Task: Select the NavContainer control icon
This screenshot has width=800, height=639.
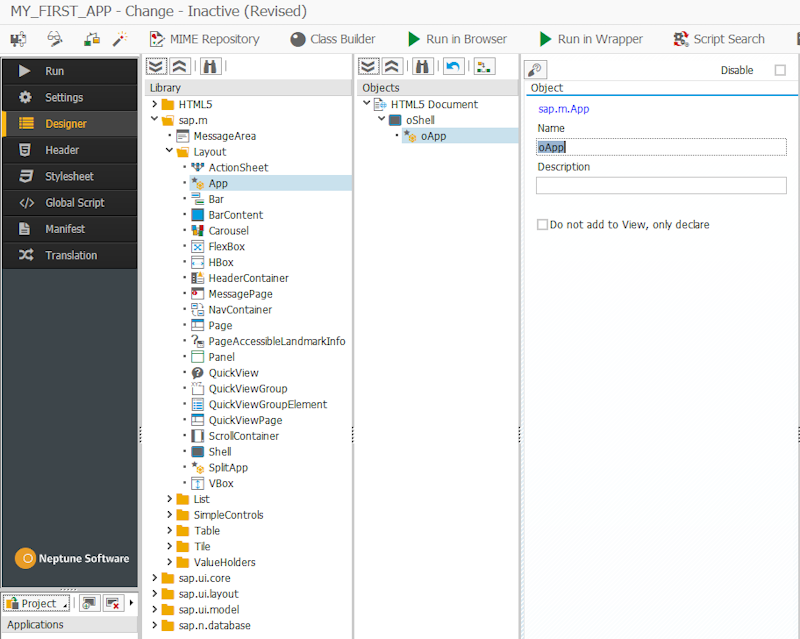Action: tap(197, 310)
